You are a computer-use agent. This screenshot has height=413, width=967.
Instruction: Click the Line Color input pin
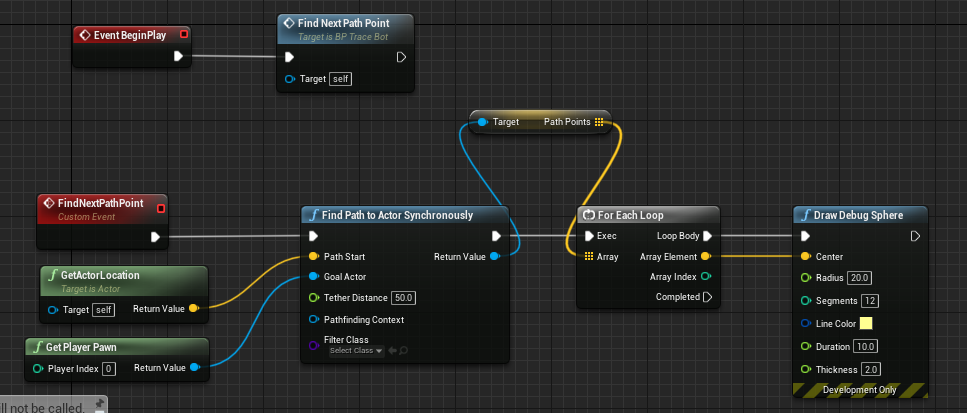click(x=805, y=324)
